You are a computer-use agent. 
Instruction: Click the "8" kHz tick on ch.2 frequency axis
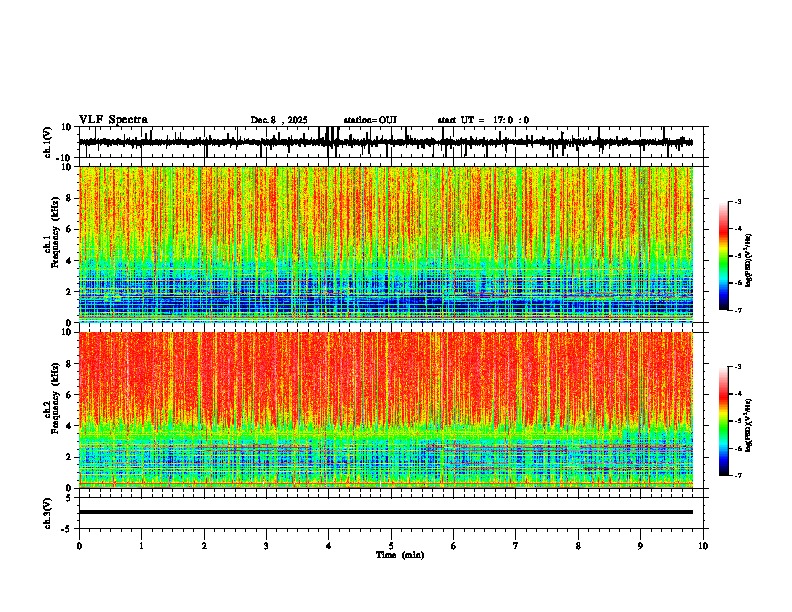[x=70, y=363]
